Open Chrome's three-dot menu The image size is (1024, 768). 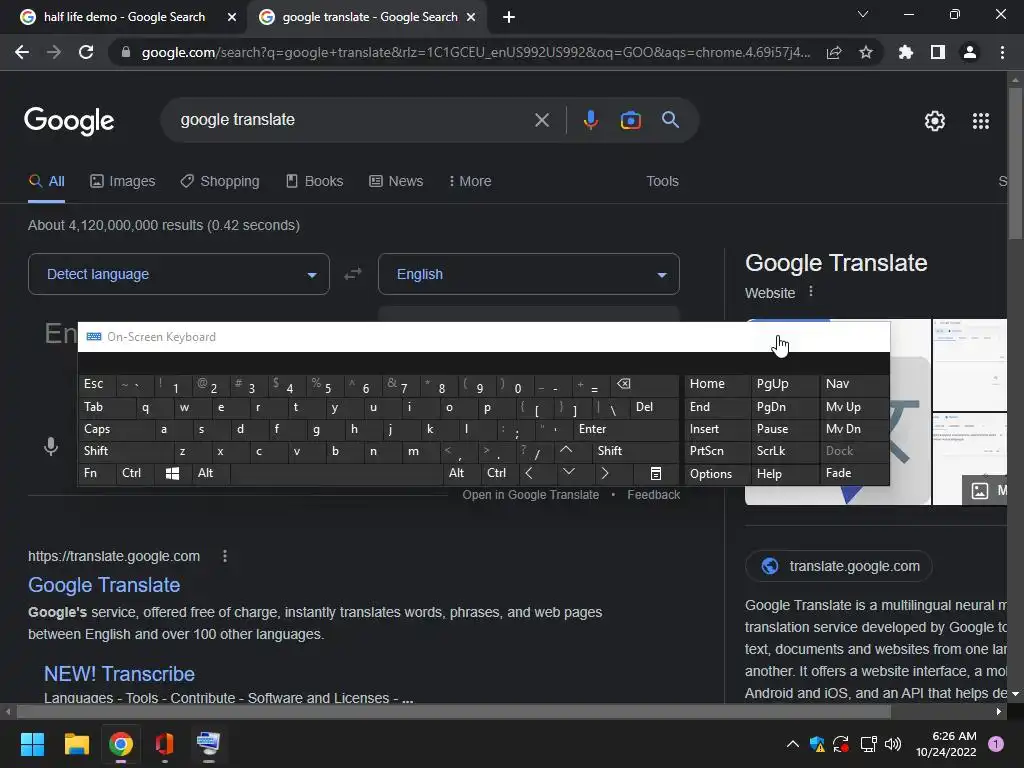tap(1002, 52)
